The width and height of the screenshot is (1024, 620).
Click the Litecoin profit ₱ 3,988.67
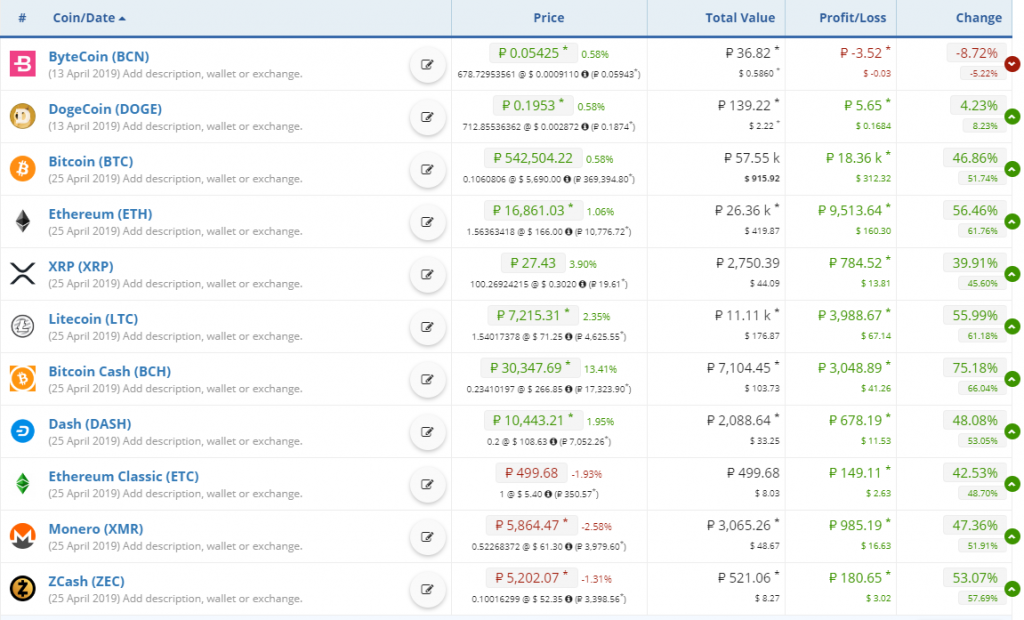854,316
